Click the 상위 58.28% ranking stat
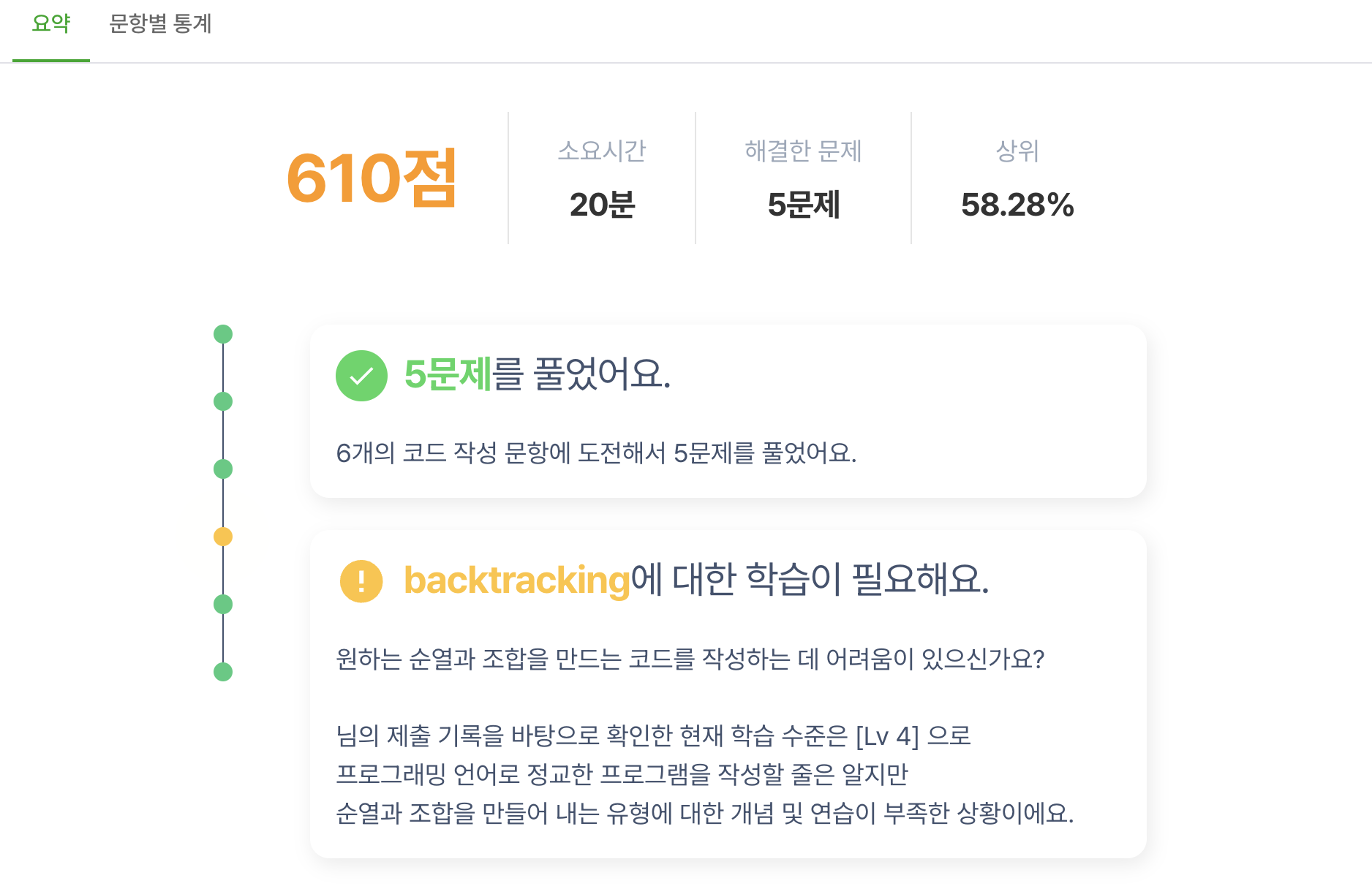The height and width of the screenshot is (889, 1372). coord(1017,178)
